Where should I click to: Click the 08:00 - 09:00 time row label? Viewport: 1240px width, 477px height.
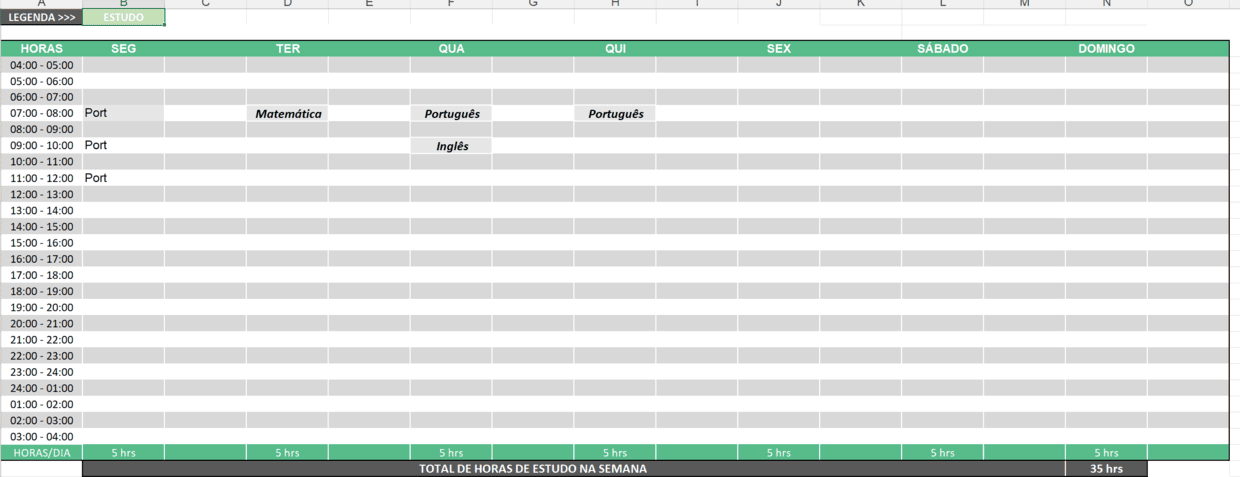42,129
